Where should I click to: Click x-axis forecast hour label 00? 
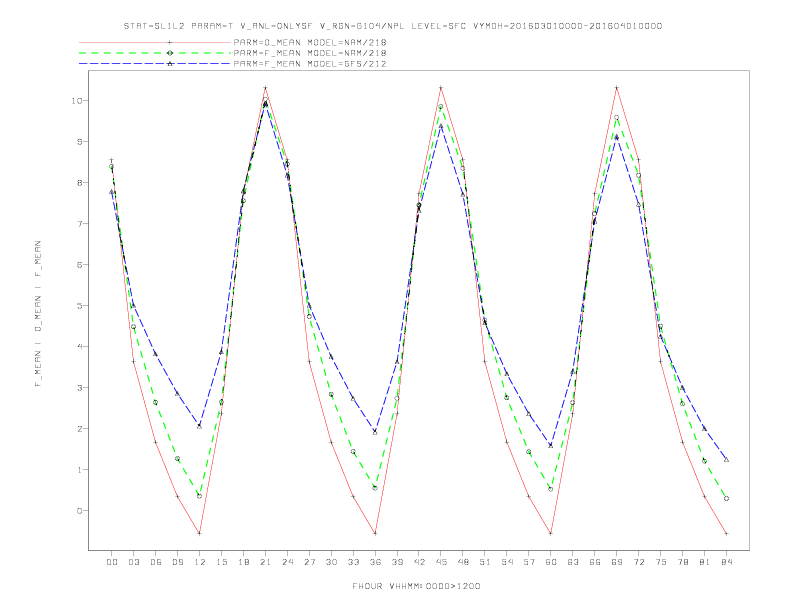tap(112, 562)
